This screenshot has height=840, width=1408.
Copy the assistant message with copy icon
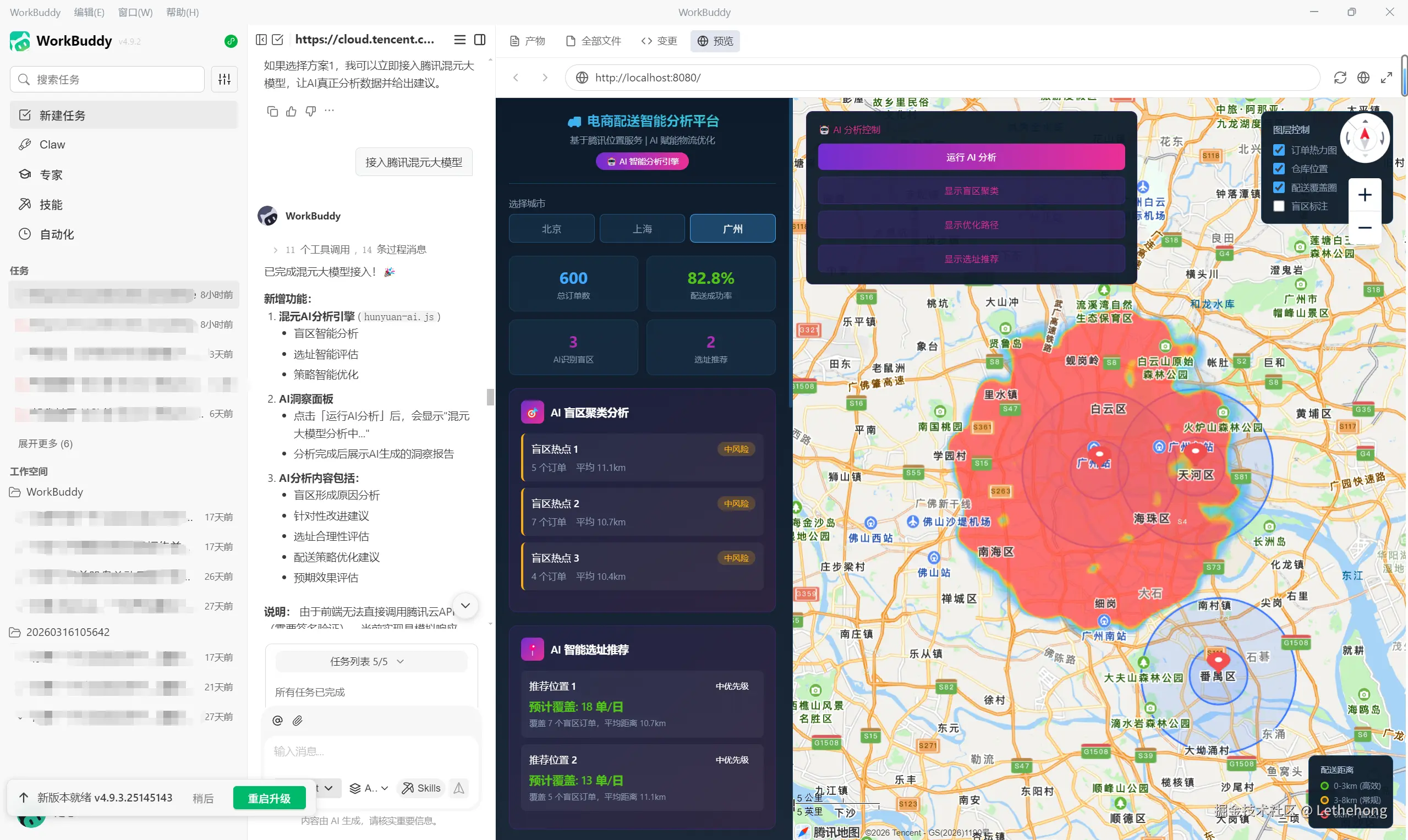pyautogui.click(x=272, y=111)
